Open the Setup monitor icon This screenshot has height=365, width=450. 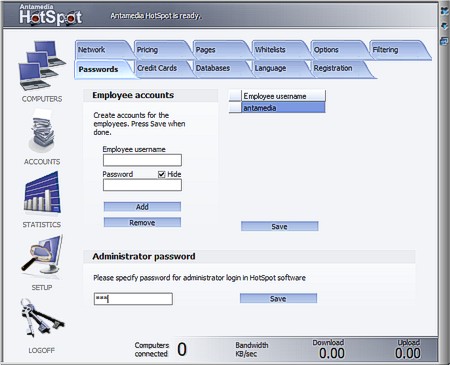click(x=42, y=256)
